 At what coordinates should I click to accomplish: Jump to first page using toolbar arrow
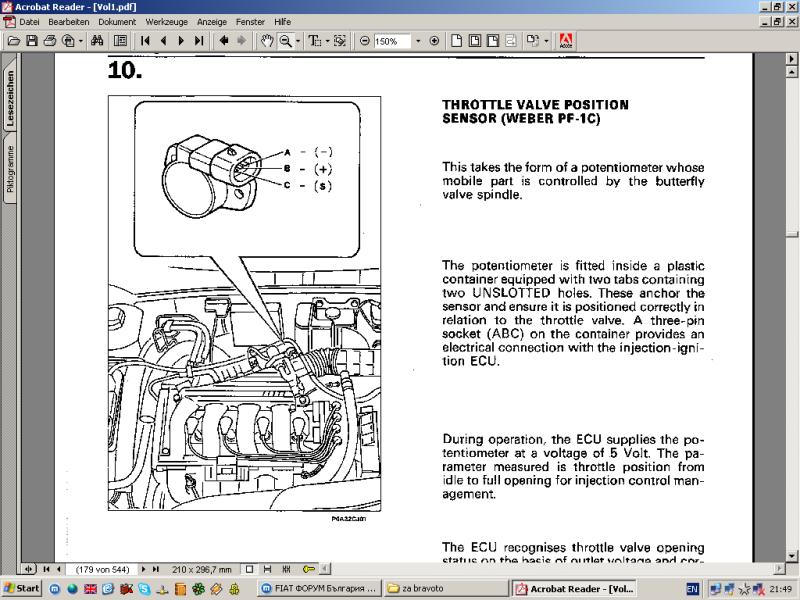145,41
